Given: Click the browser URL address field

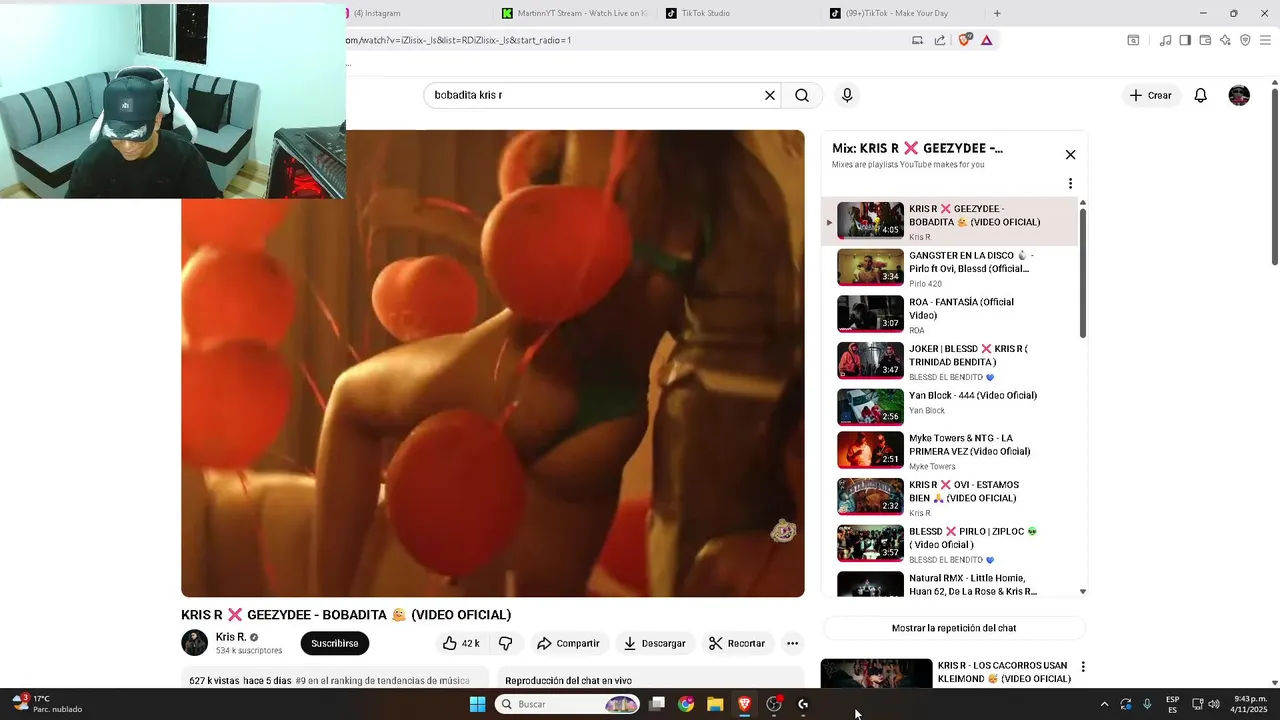Looking at the screenshot, I should (x=620, y=40).
